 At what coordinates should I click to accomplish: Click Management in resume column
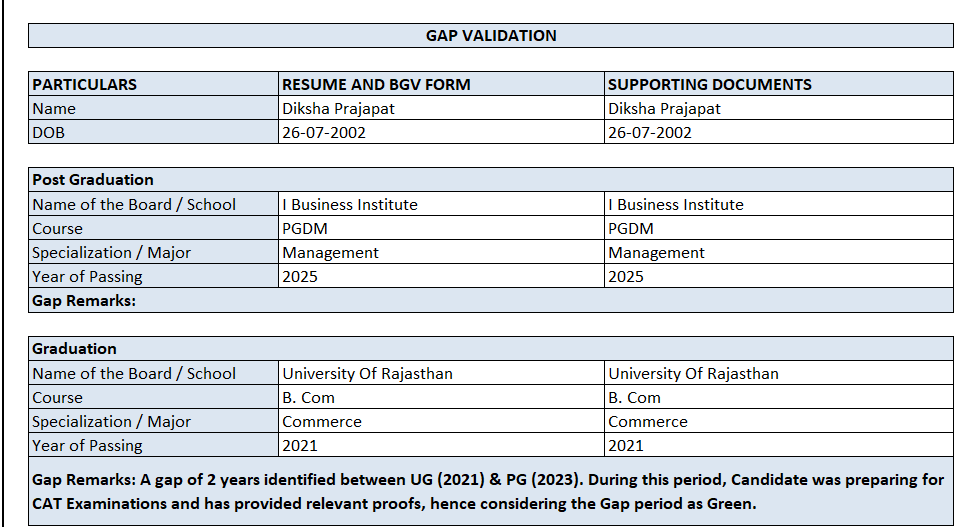tap(330, 253)
